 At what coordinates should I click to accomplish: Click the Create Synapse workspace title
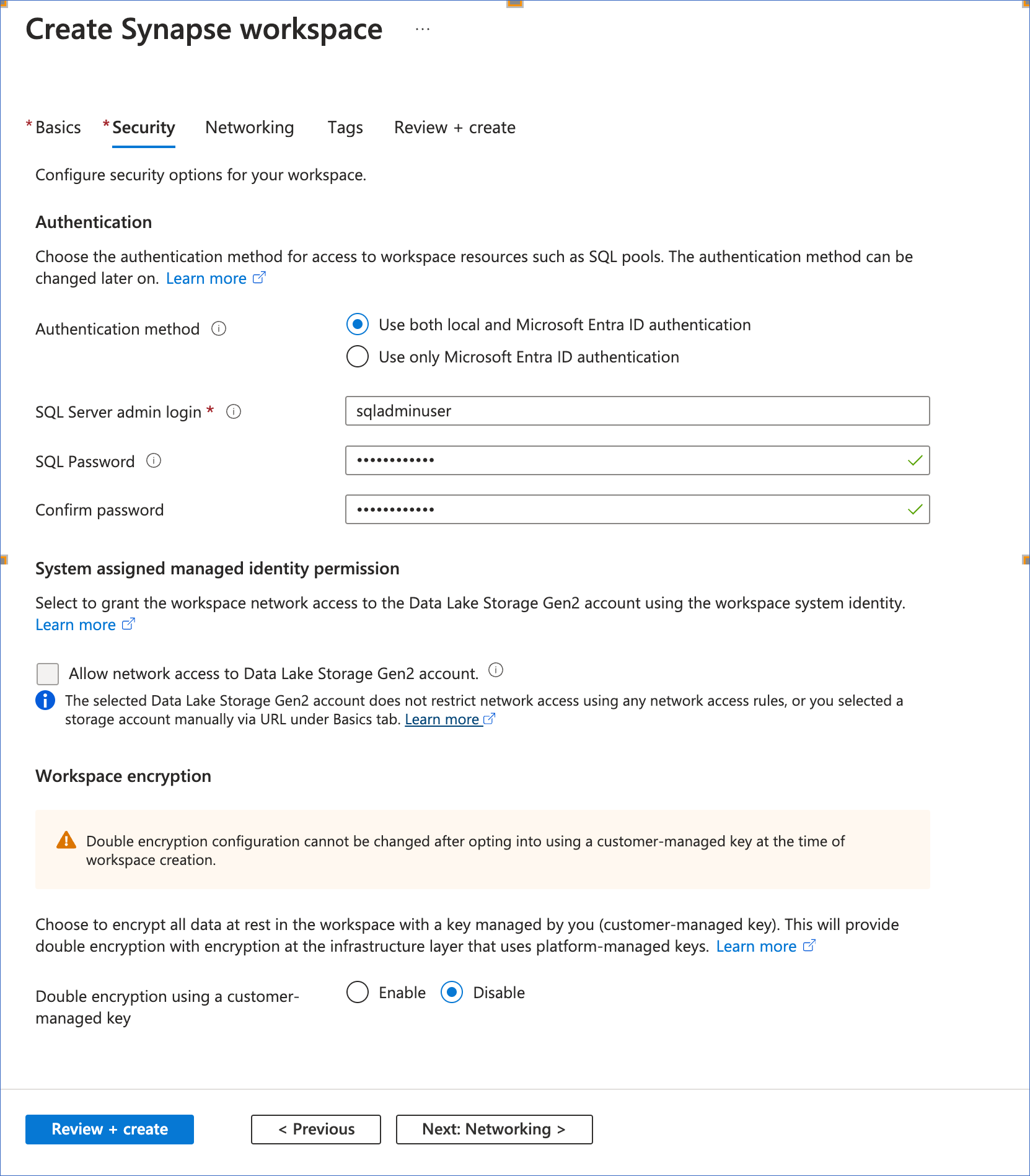[x=204, y=29]
